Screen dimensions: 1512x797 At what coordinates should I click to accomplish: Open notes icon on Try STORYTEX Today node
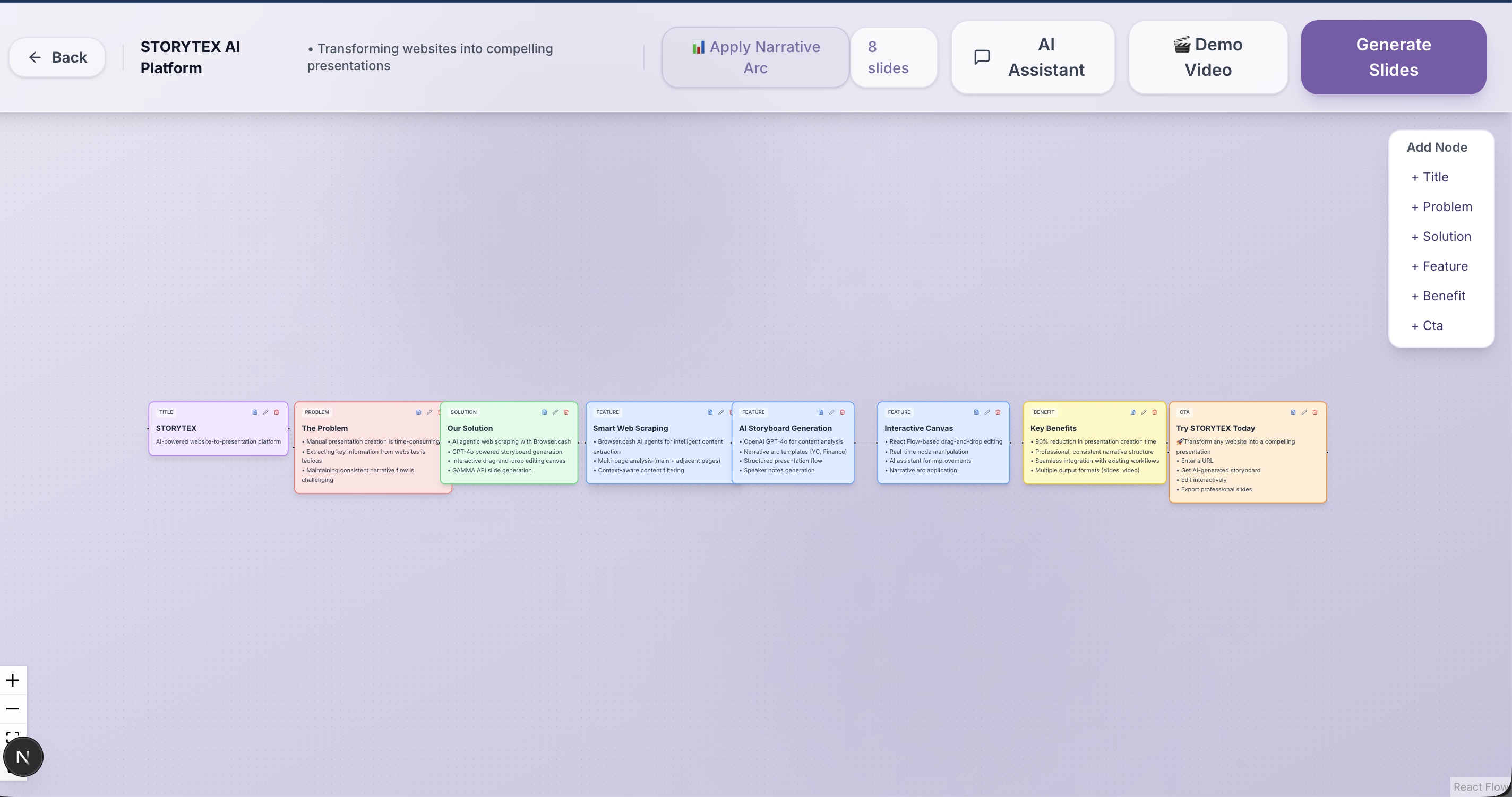(x=1293, y=412)
